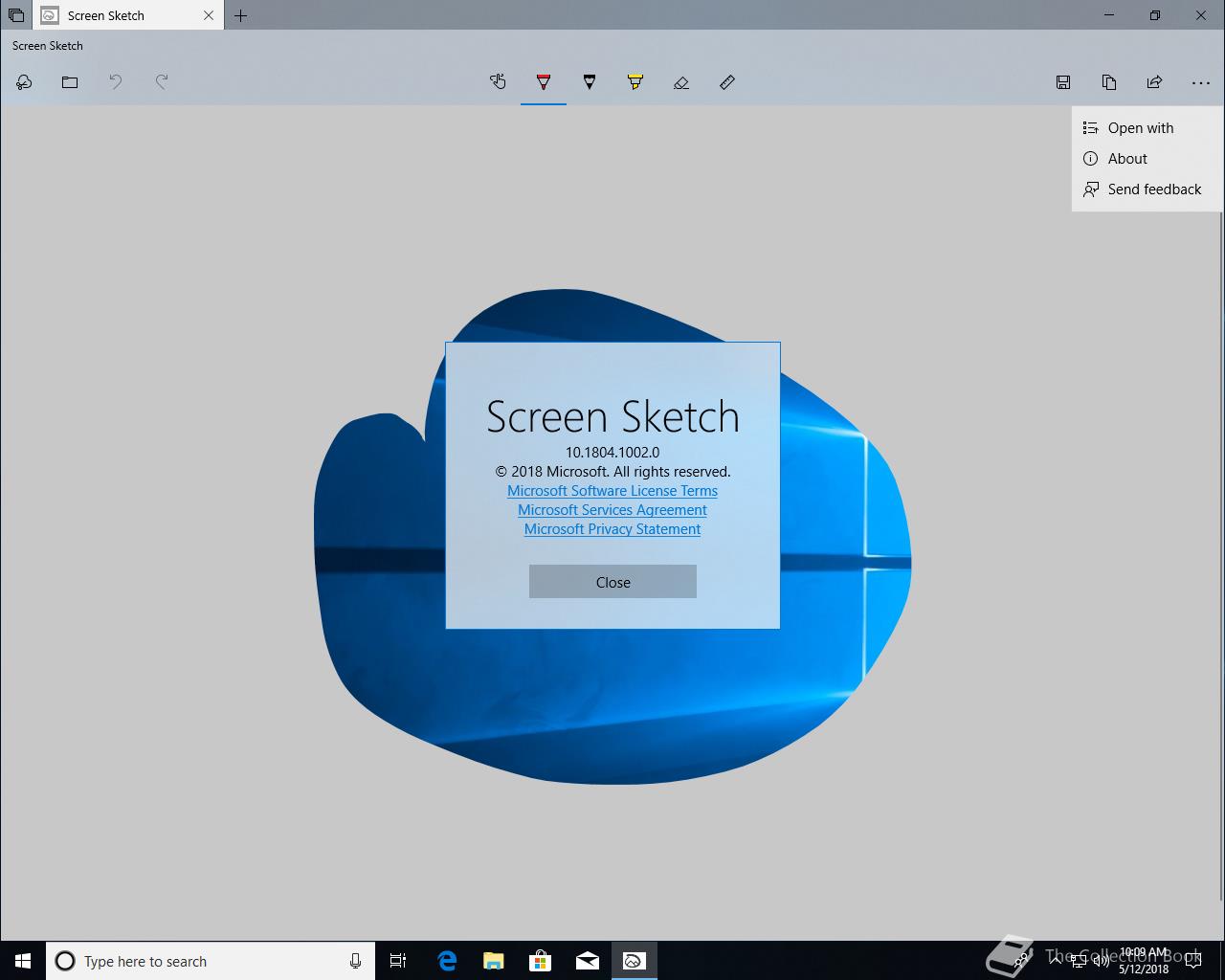The image size is (1225, 980).
Task: Choose About from the menu
Action: pyautogui.click(x=1147, y=159)
